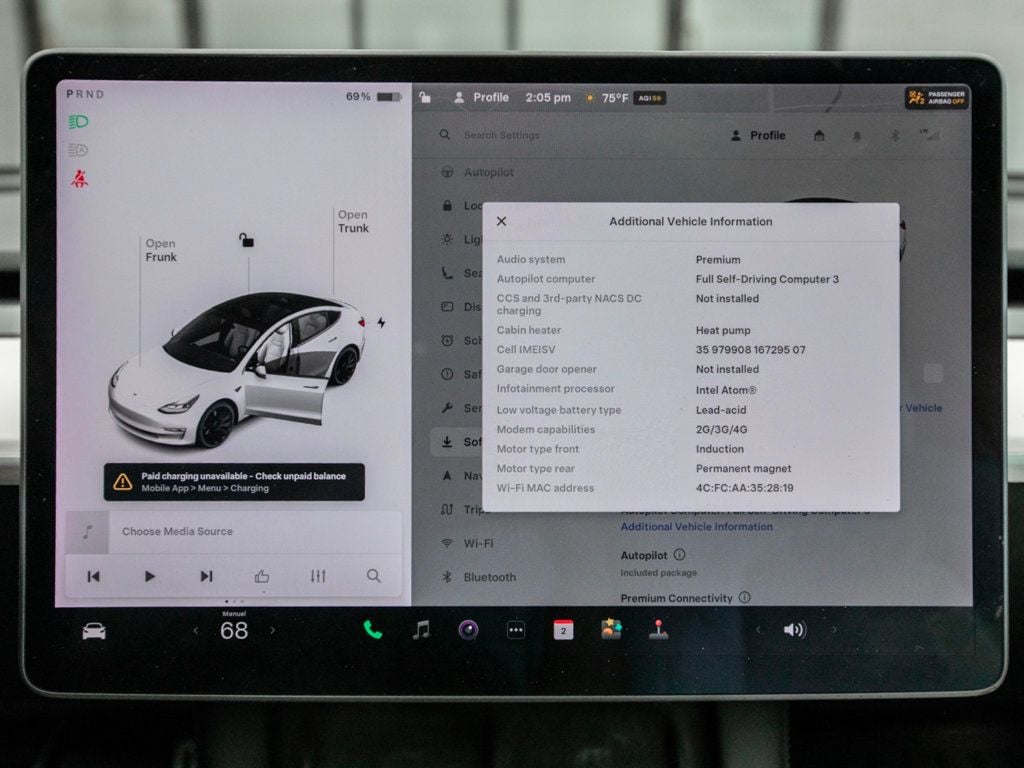This screenshot has width=1024, height=768.
Task: Tap the PRND gear selector display
Action: 85,94
